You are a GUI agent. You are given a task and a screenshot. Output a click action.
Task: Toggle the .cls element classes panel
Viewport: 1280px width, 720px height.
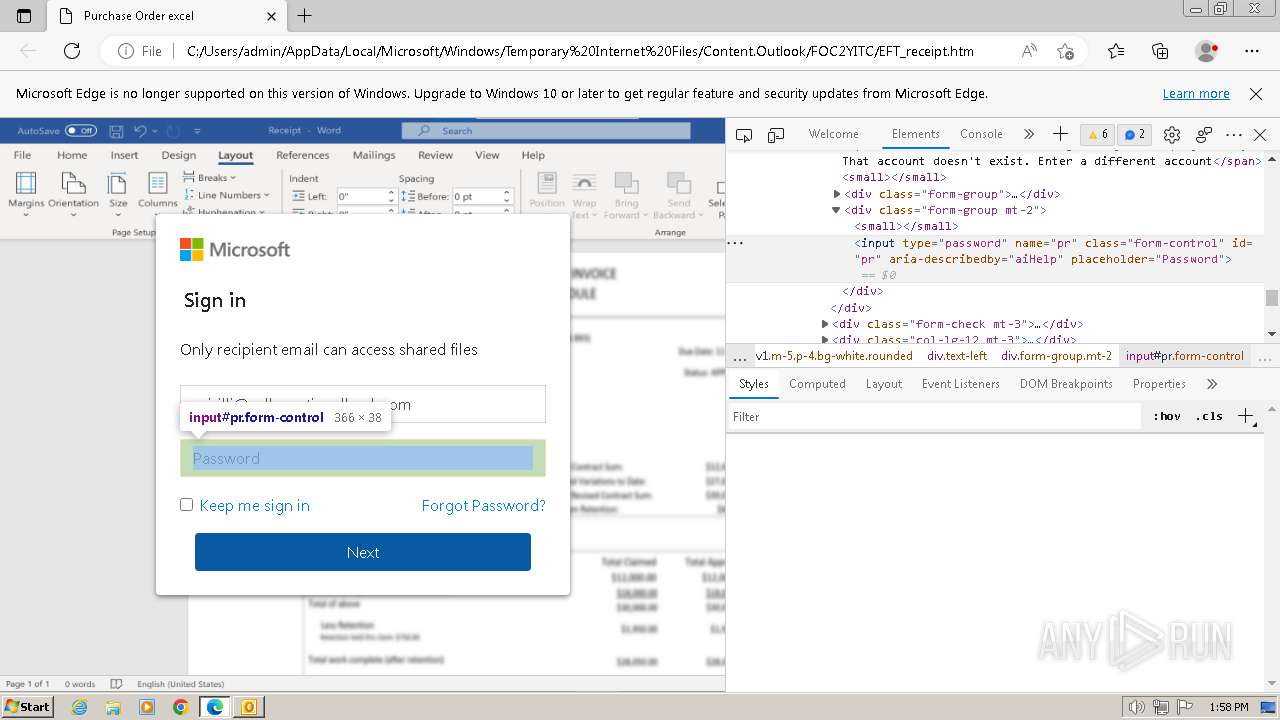point(1209,417)
